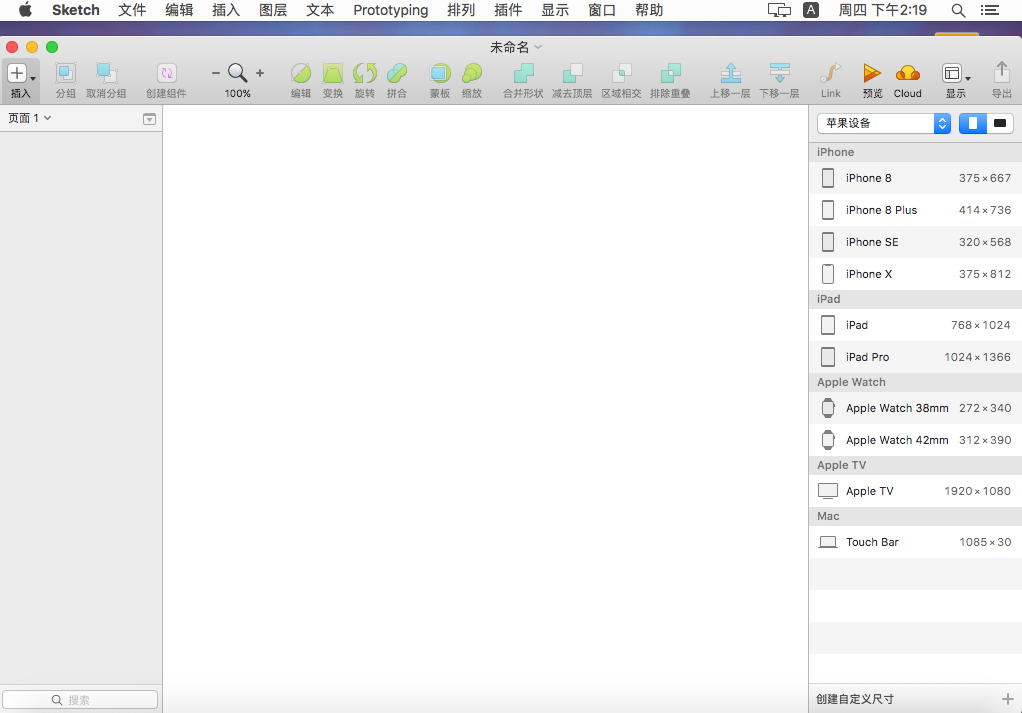
Task: Click the Group (分组) toolbar icon
Action: (65, 73)
